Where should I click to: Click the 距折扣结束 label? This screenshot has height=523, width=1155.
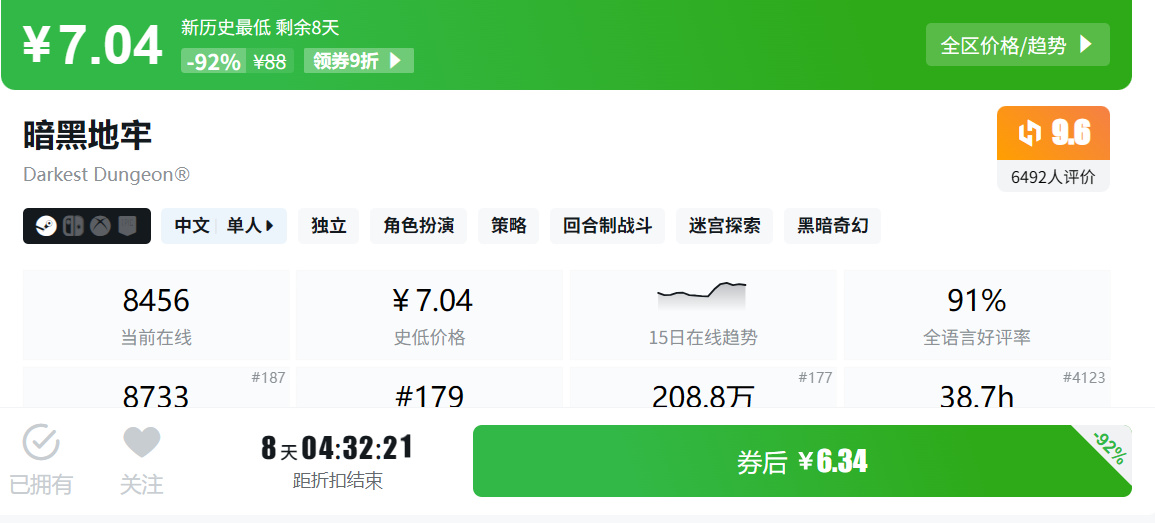(x=337, y=482)
